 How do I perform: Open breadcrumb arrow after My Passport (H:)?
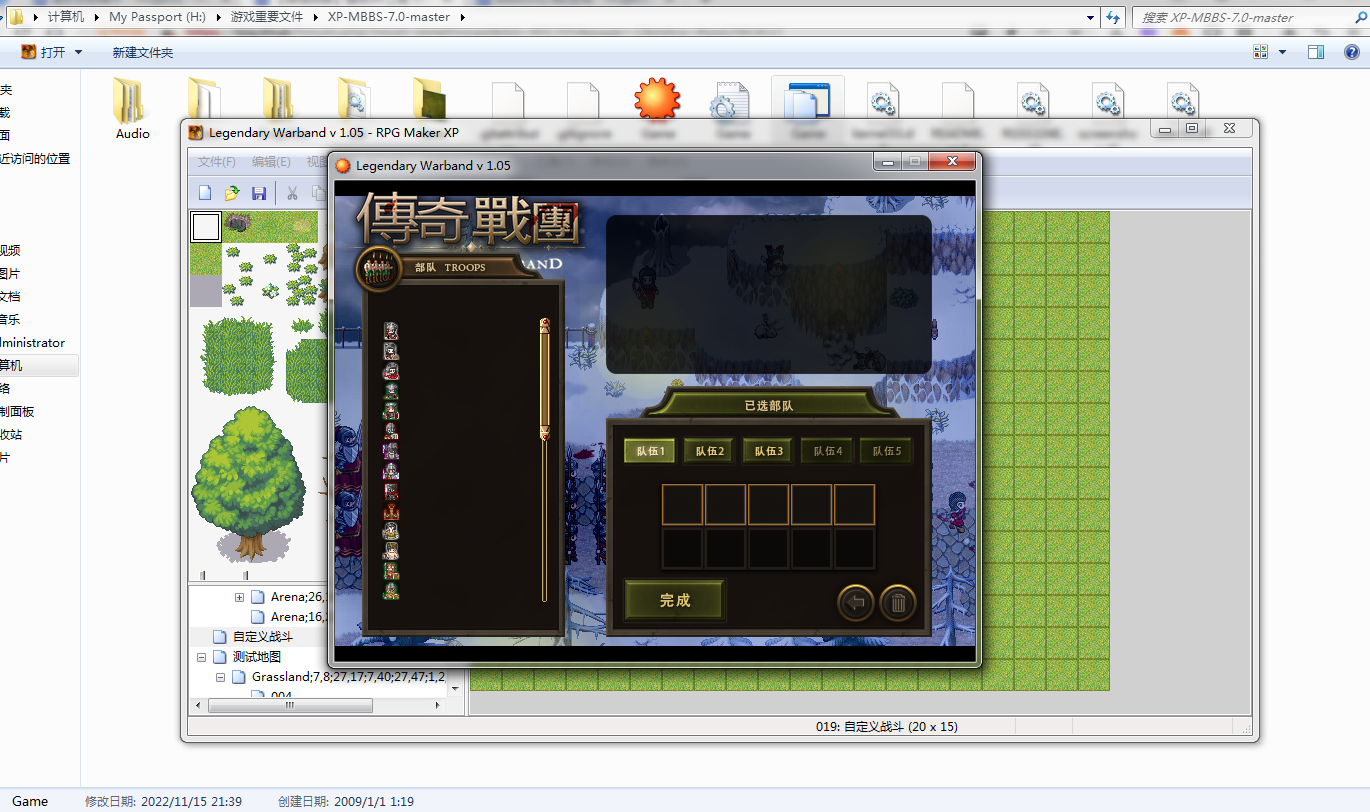click(218, 17)
